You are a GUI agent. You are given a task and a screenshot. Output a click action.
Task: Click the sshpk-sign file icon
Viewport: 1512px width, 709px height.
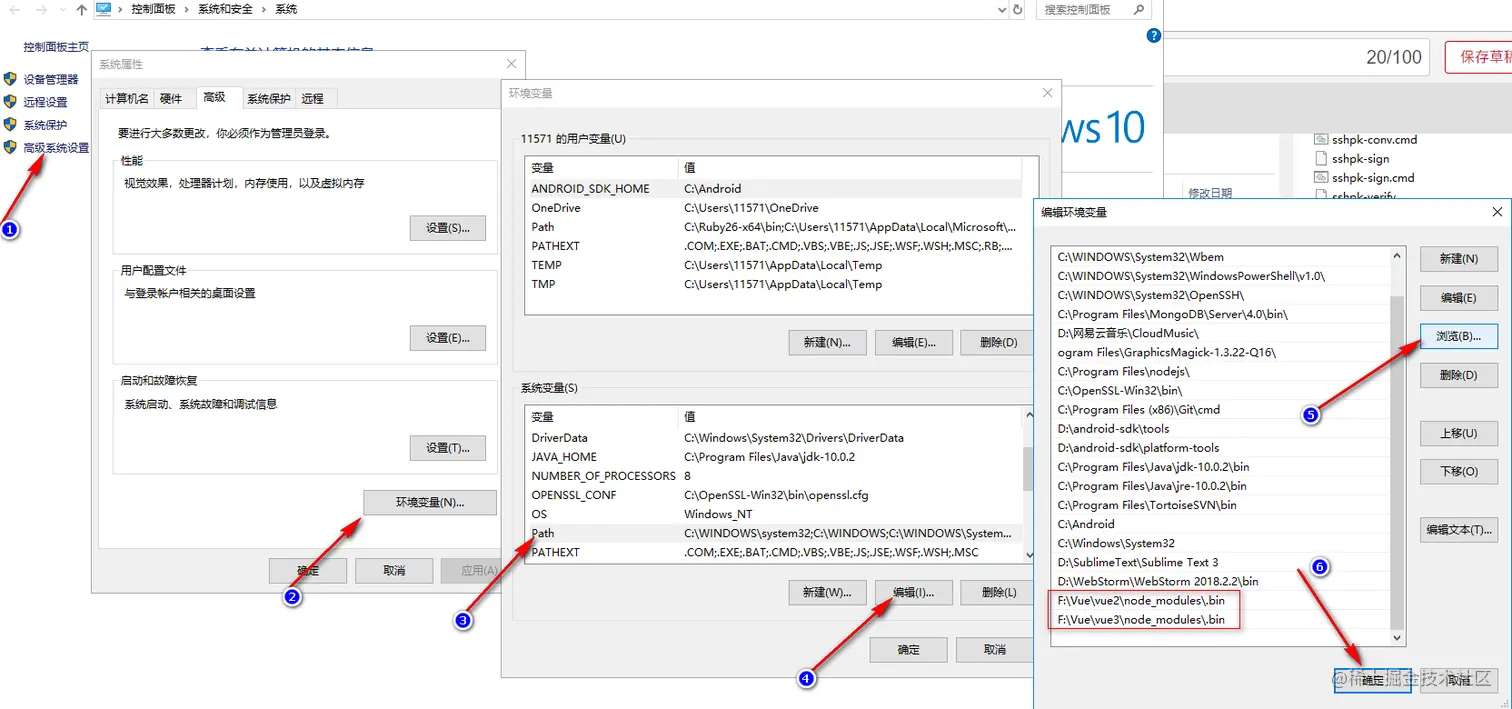pos(1320,158)
